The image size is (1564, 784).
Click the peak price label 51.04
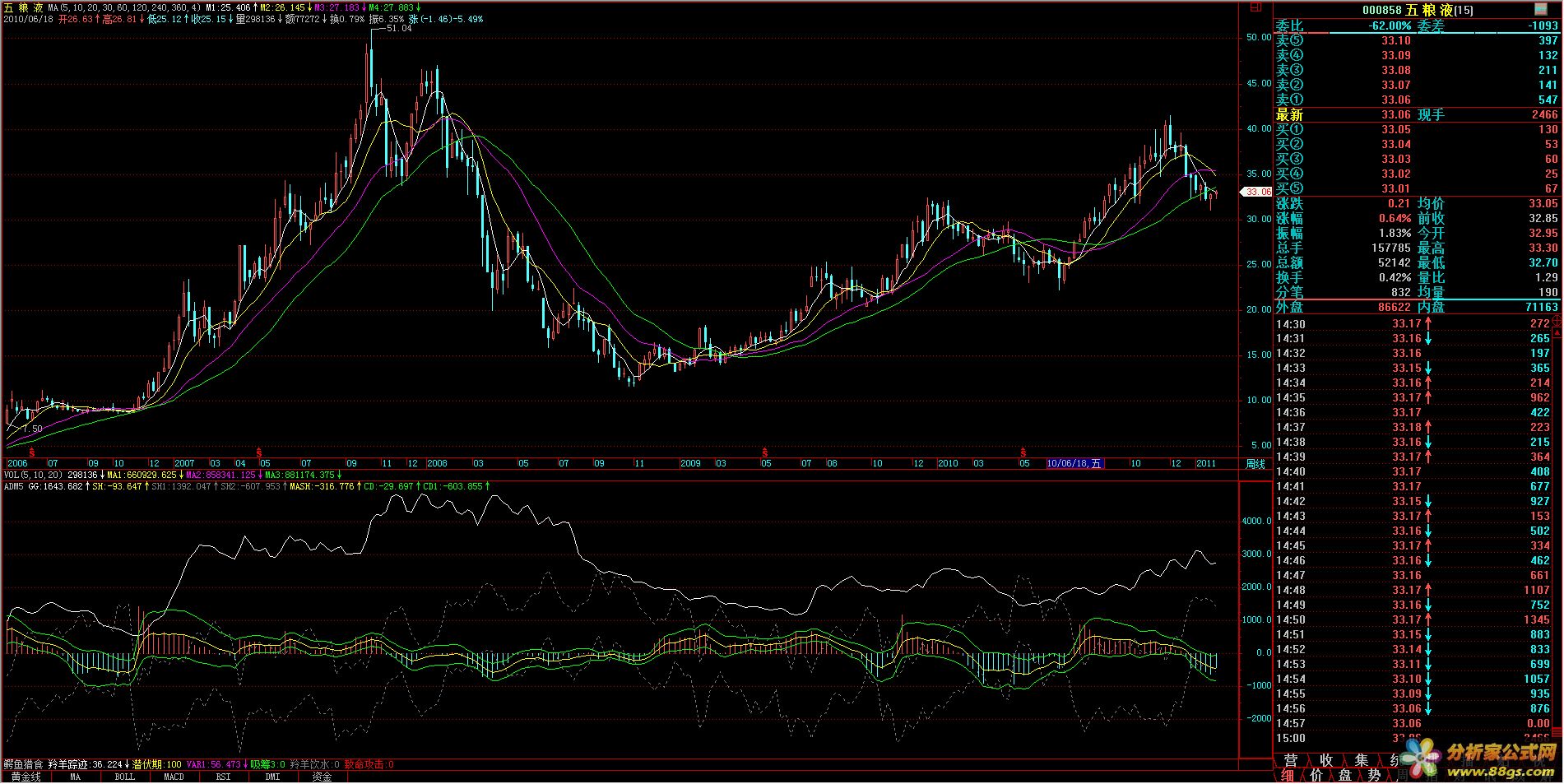click(398, 28)
